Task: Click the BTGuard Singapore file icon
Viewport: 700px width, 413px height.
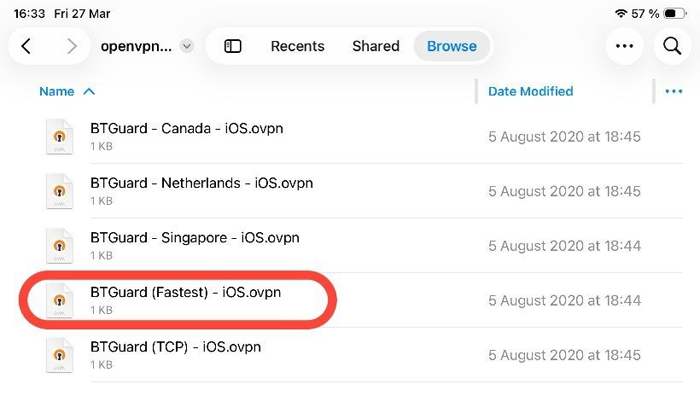Action: coord(59,245)
